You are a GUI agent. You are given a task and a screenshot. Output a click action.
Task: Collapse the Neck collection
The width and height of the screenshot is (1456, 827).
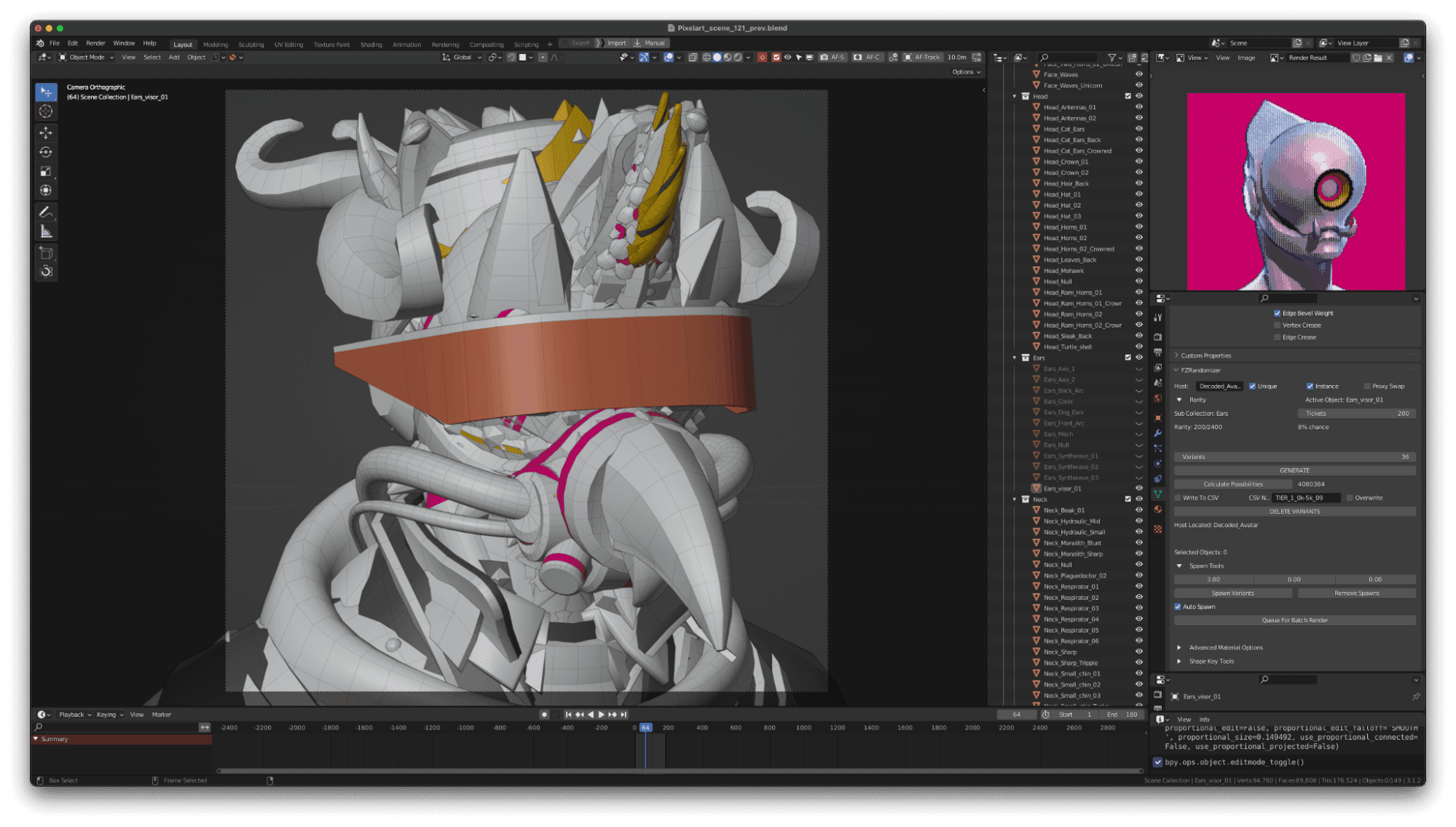(x=1015, y=499)
